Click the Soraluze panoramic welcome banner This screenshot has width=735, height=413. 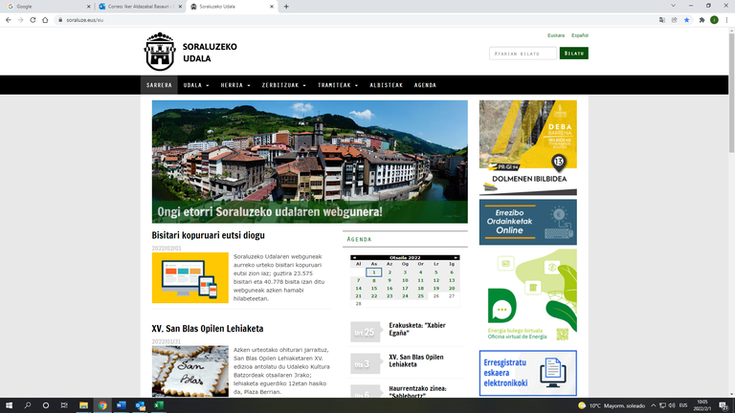coord(310,162)
